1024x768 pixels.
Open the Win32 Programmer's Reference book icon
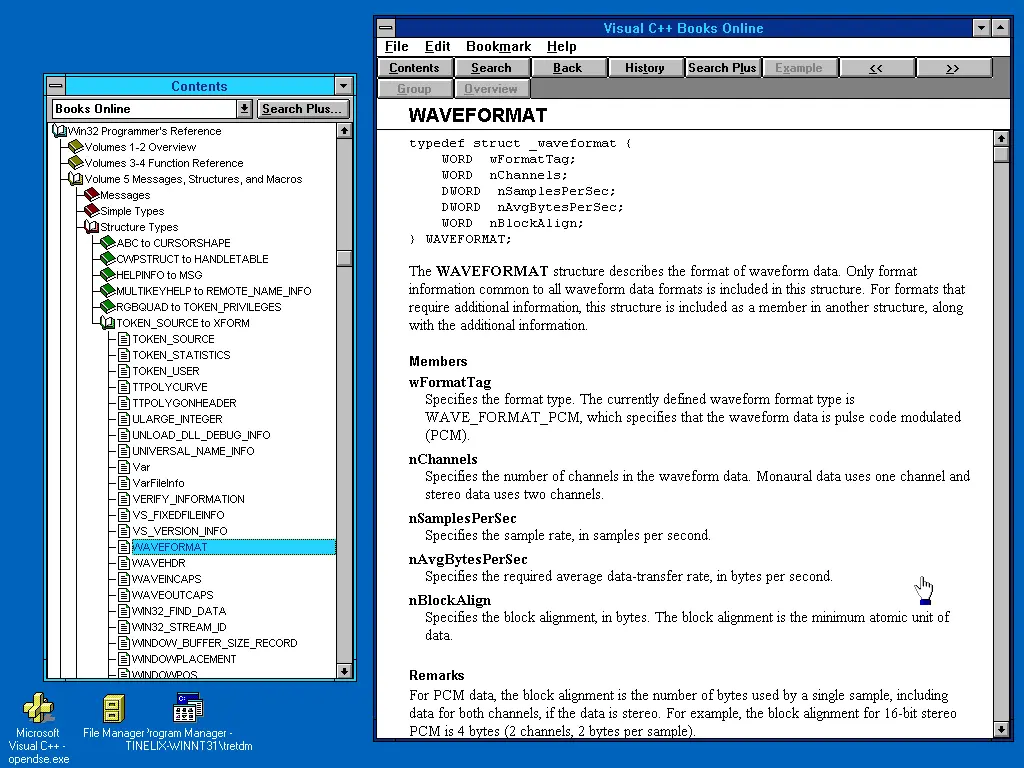(59, 131)
